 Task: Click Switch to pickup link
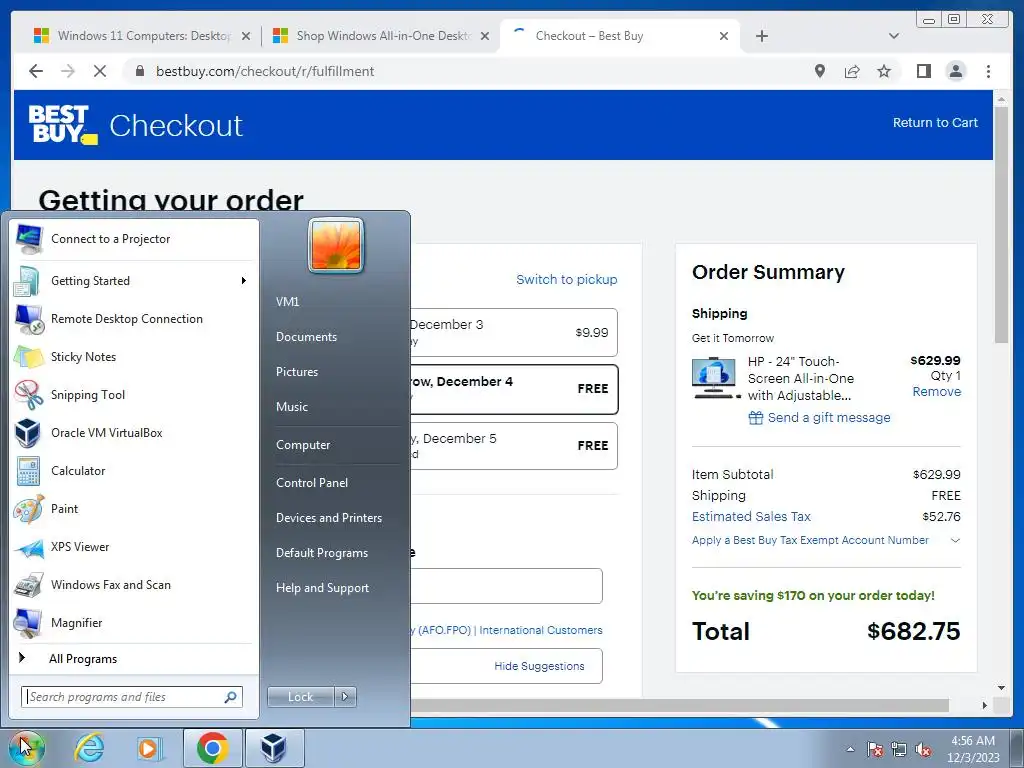pyautogui.click(x=566, y=280)
